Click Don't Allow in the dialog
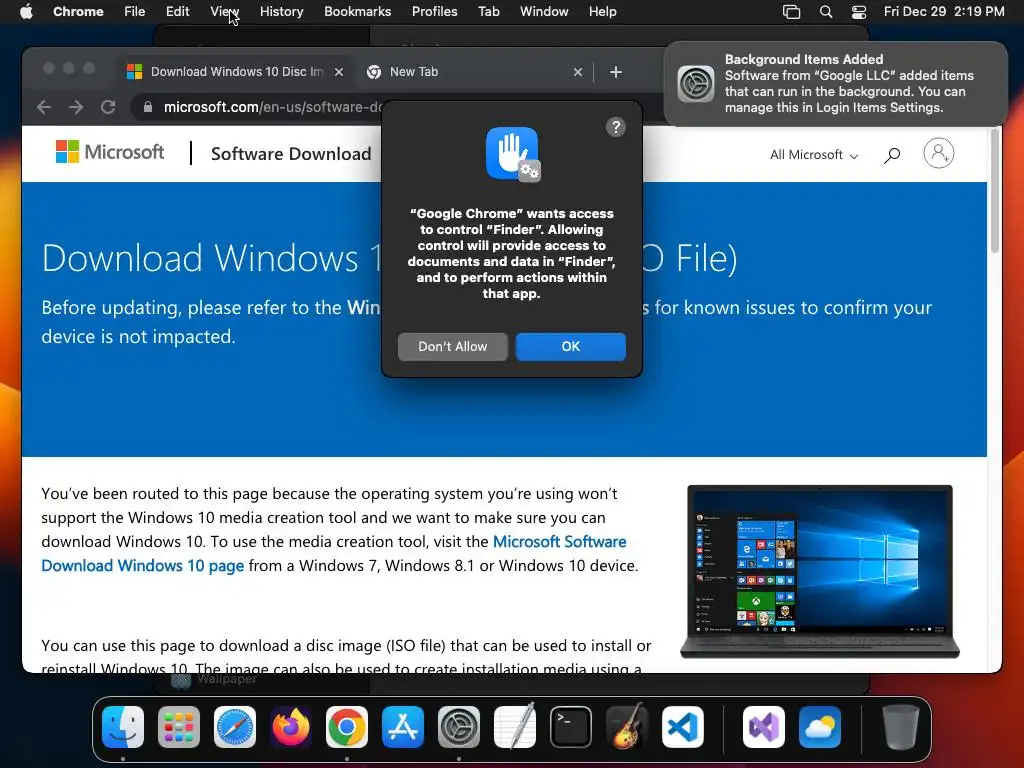Viewport: 1024px width, 768px height. coord(453,347)
